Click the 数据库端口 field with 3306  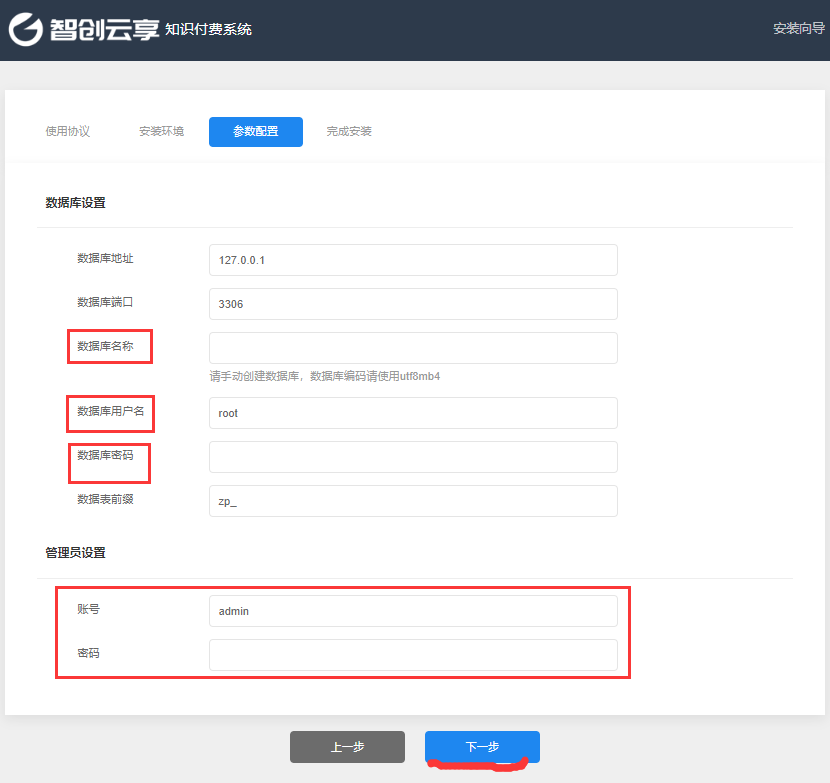click(413, 304)
